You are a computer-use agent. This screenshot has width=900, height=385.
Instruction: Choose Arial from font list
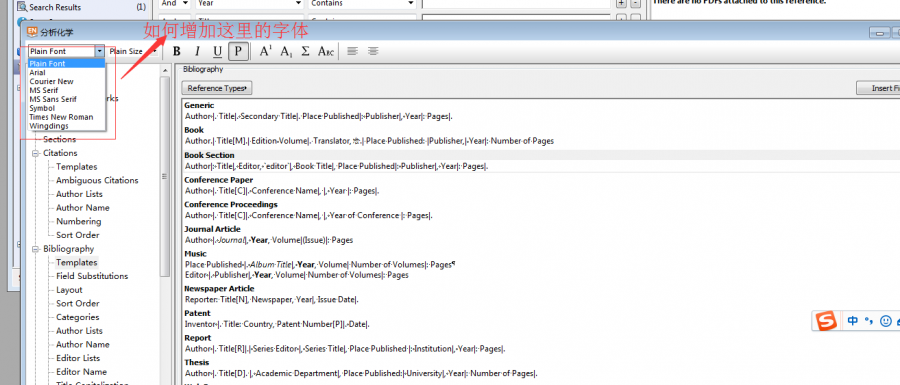tap(67, 73)
